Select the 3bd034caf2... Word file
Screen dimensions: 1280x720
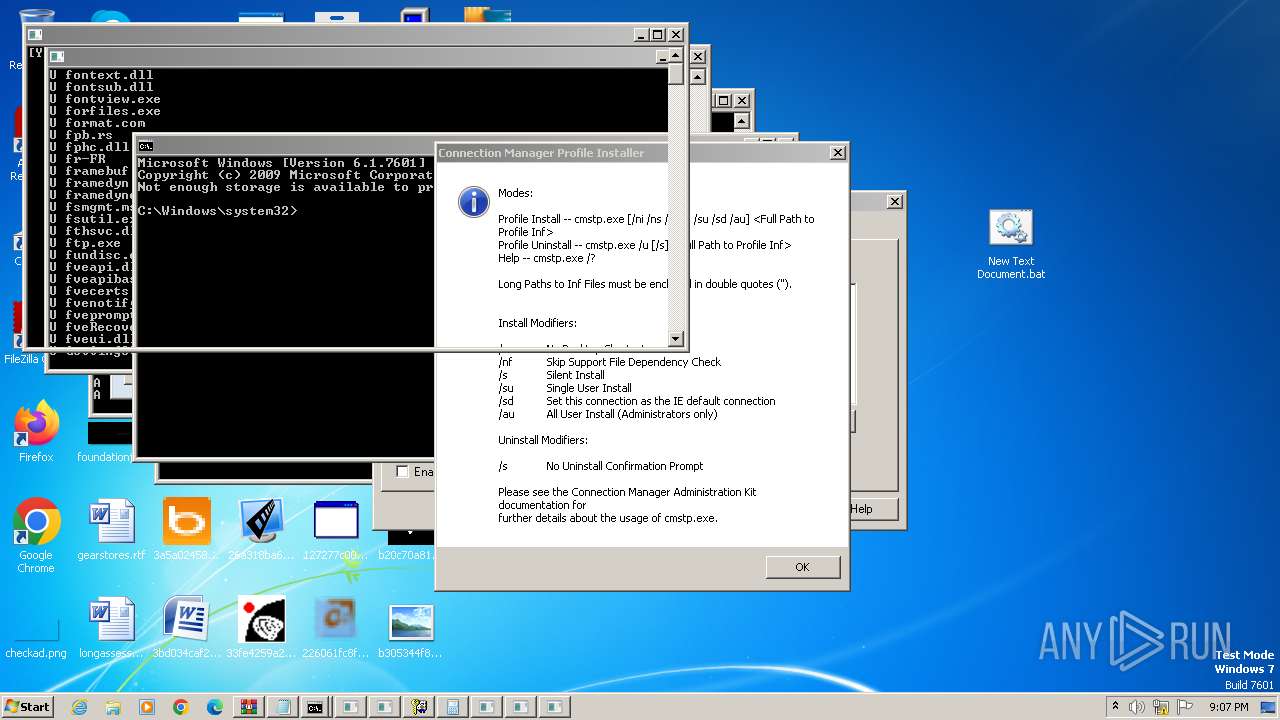click(x=185, y=628)
